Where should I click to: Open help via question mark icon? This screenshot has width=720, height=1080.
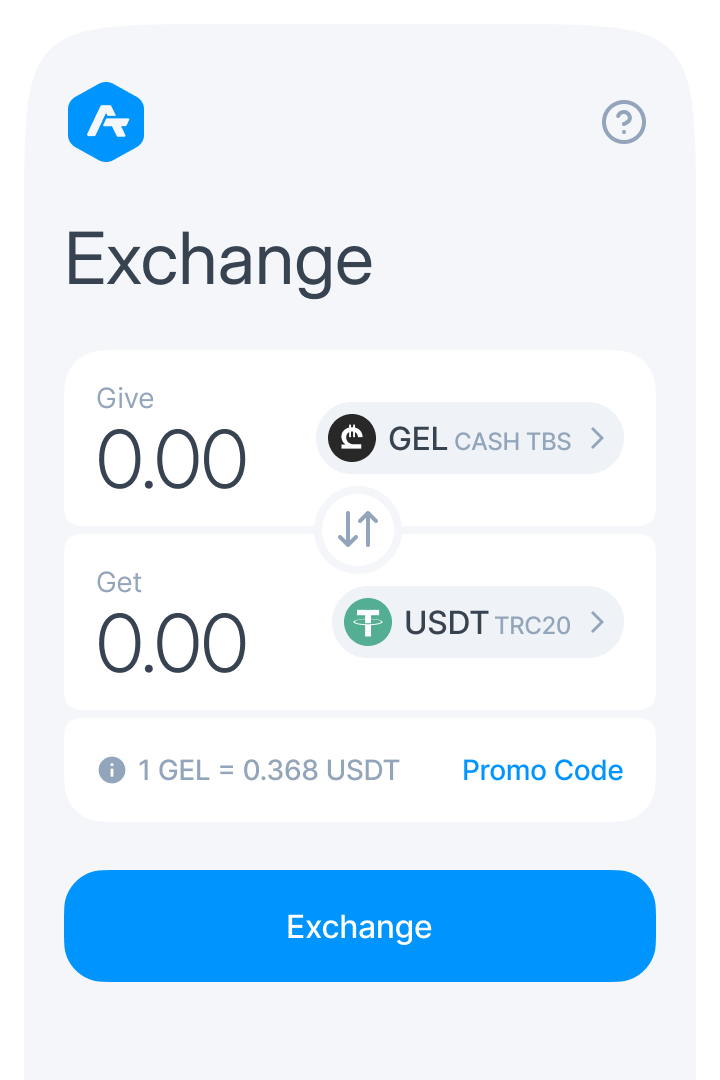tap(624, 123)
